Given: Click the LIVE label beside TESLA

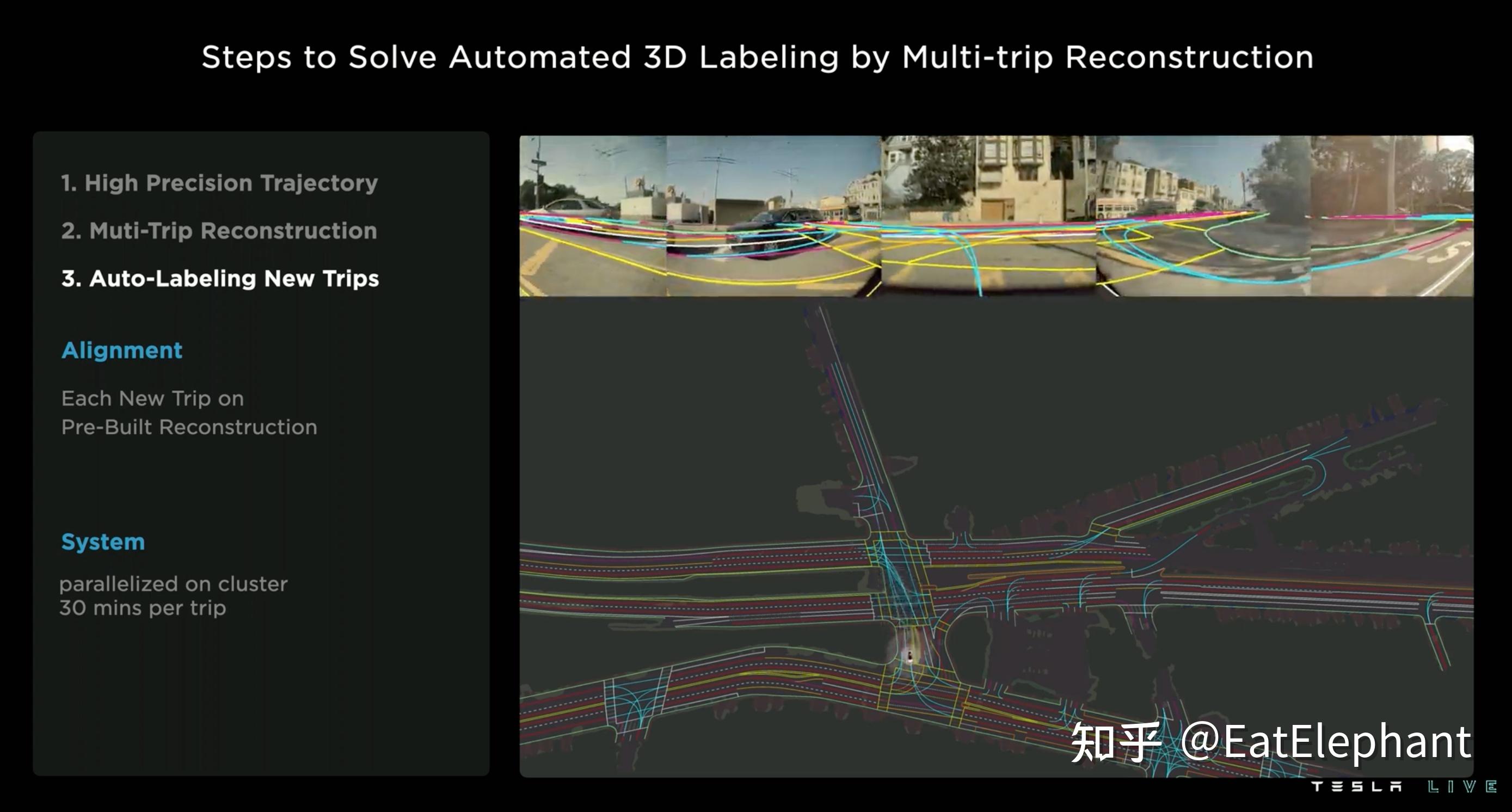Looking at the screenshot, I should point(1462,786).
